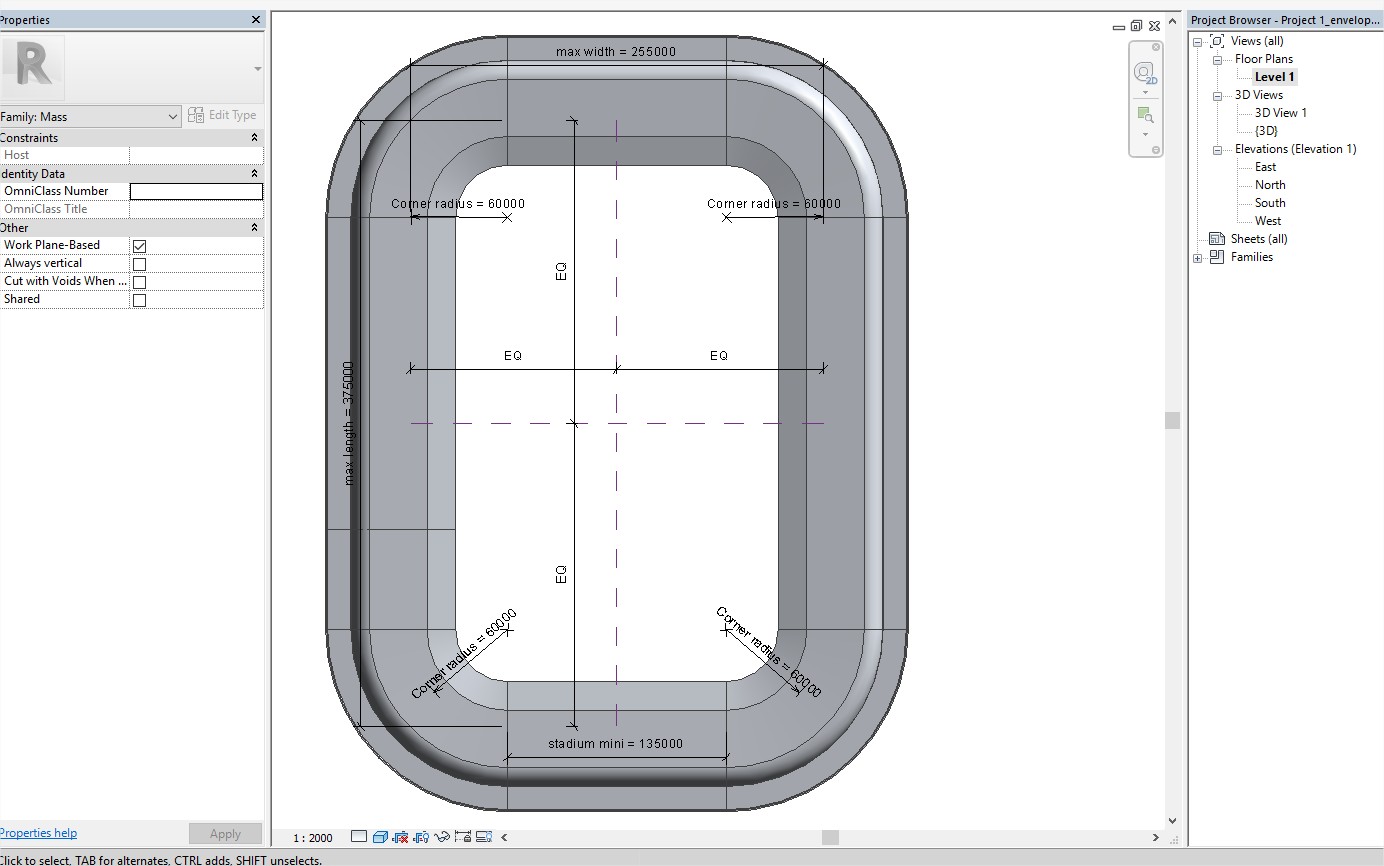Screen dimensions: 1384x866
Task: Collapse the 3D Views node
Action: pyautogui.click(x=1218, y=96)
